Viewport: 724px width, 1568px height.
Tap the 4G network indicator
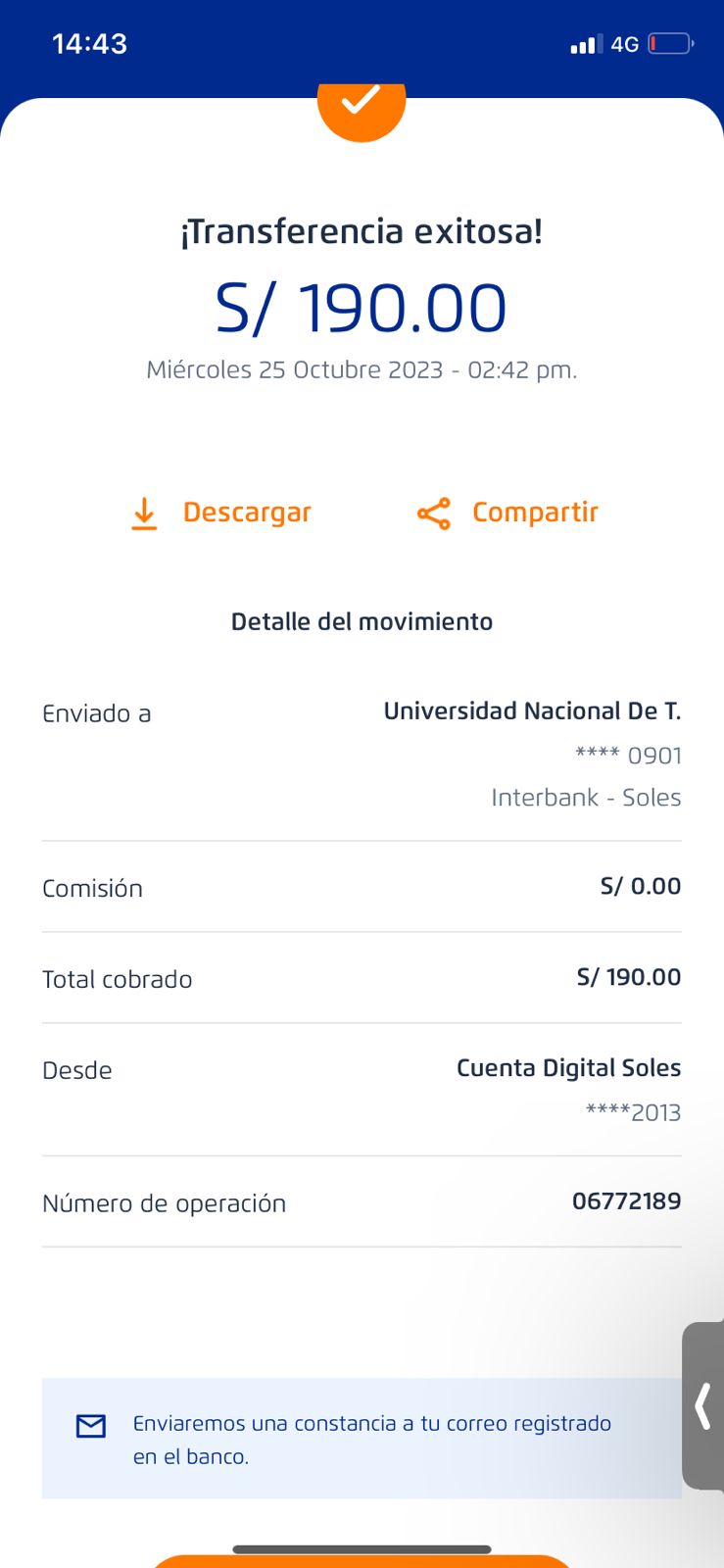point(625,44)
